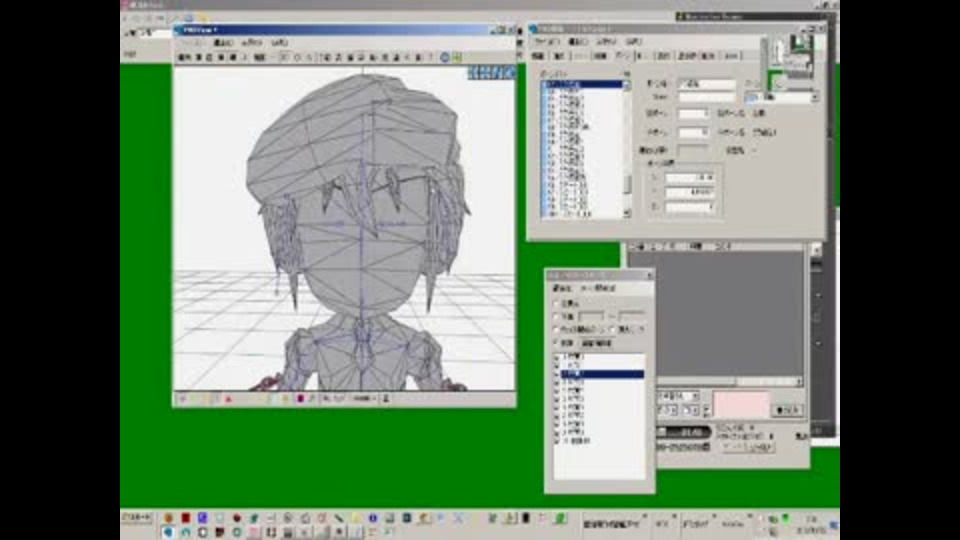
Task: Click the bone position X field
Action: pos(690,178)
